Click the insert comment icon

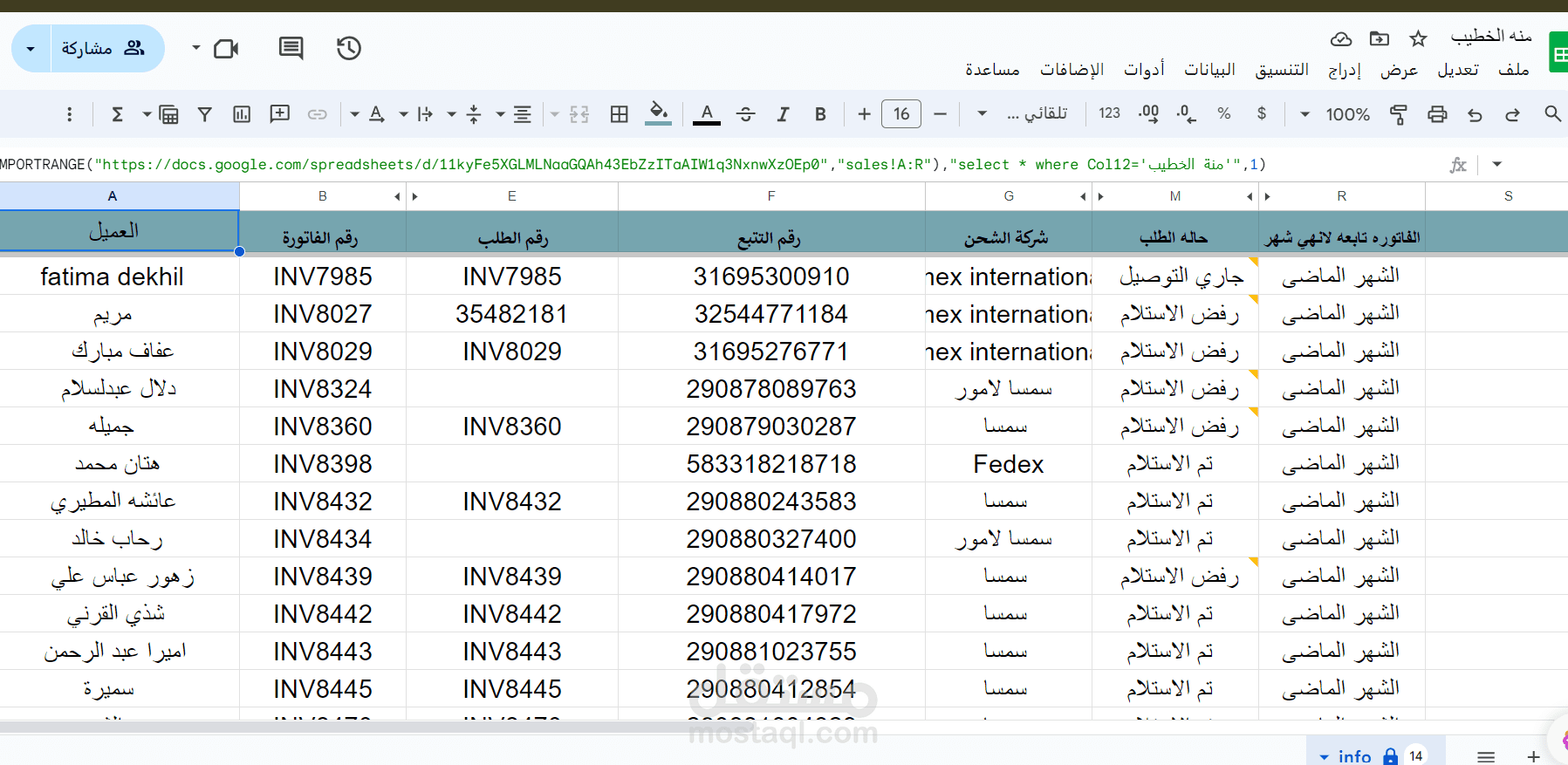tap(280, 114)
